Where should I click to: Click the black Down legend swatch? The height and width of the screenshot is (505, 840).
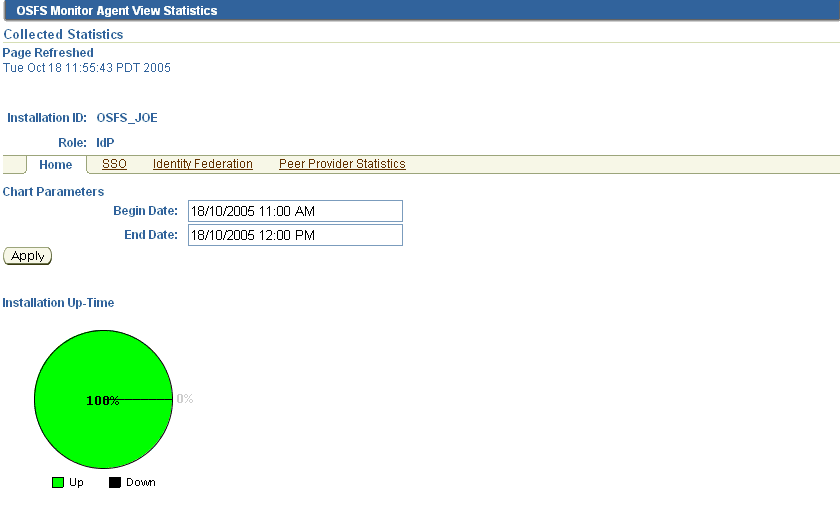[x=115, y=483]
